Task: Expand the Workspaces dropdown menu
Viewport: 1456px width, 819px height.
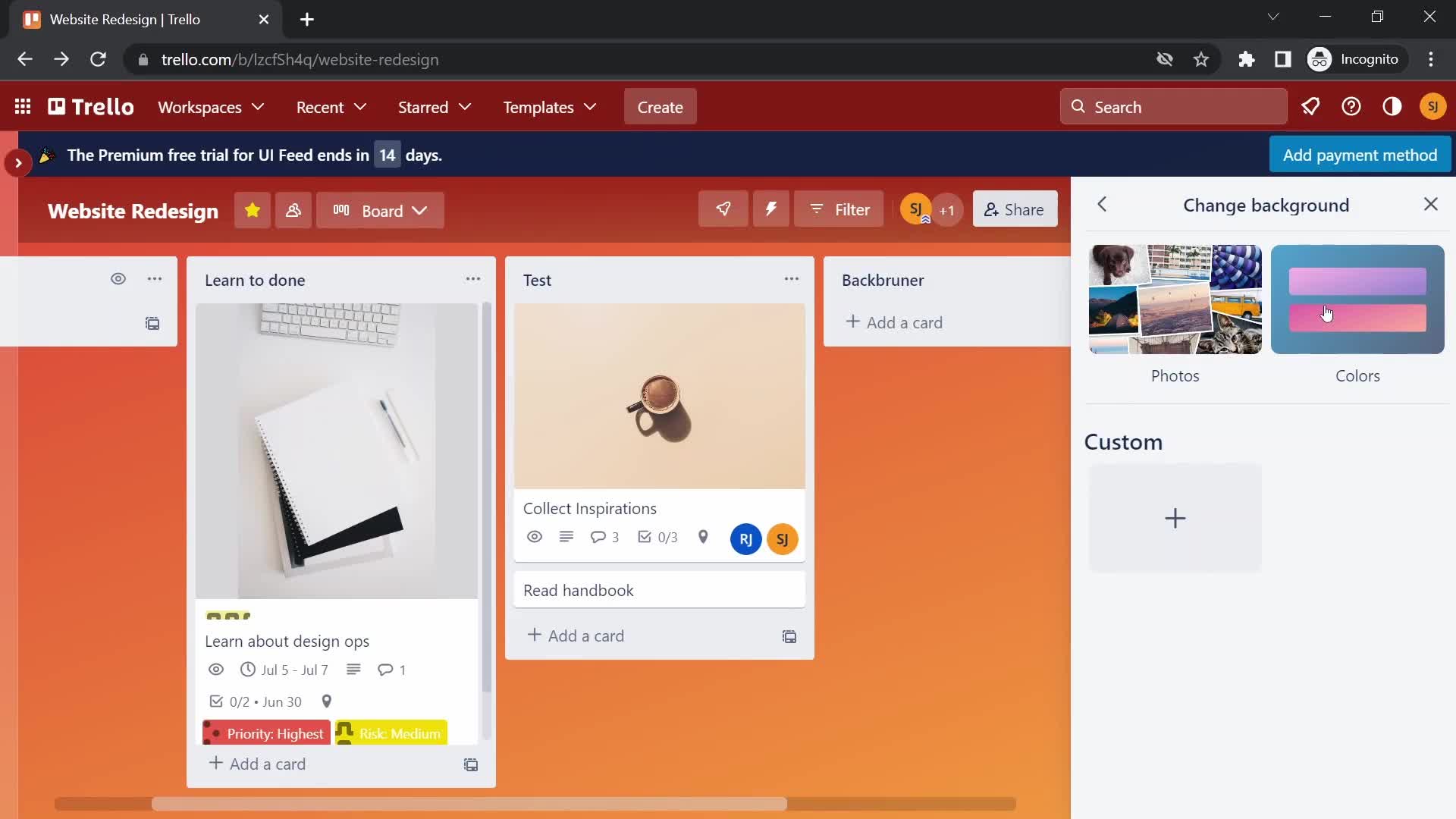Action: [211, 106]
